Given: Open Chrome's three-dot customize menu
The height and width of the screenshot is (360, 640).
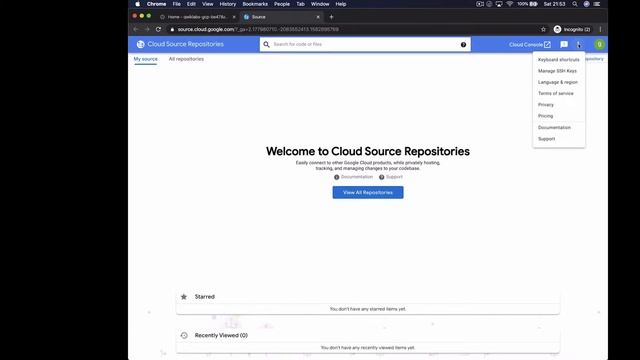Looking at the screenshot, I should [x=600, y=29].
